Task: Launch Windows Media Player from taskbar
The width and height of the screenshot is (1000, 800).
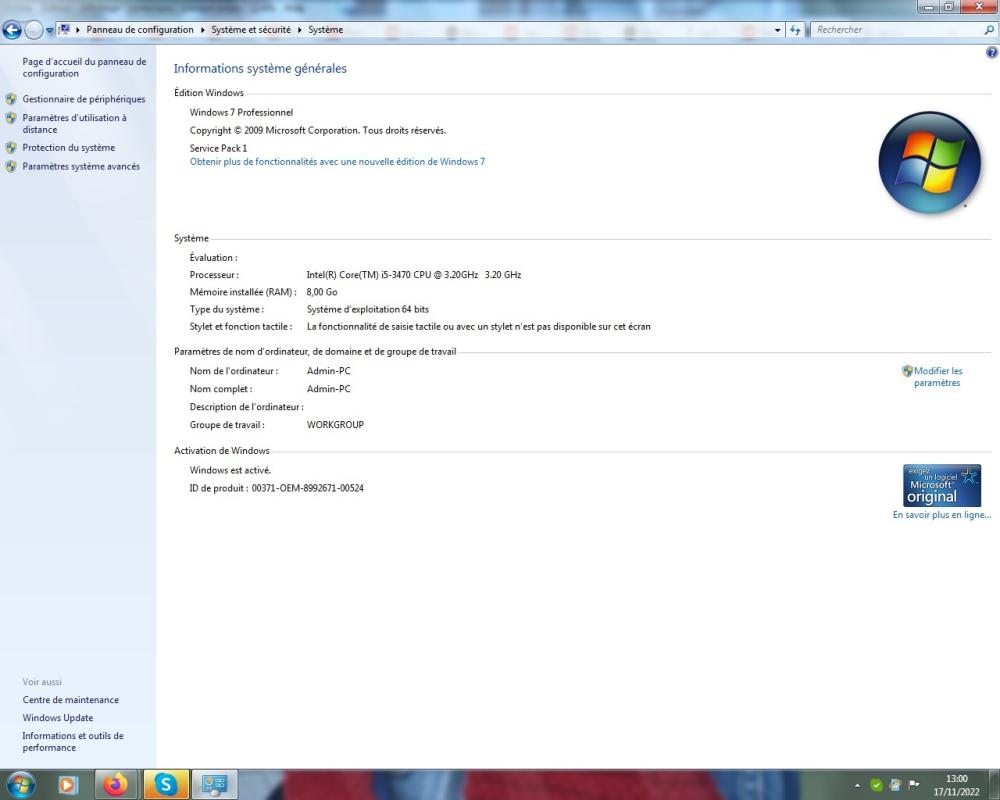Action: [68, 785]
